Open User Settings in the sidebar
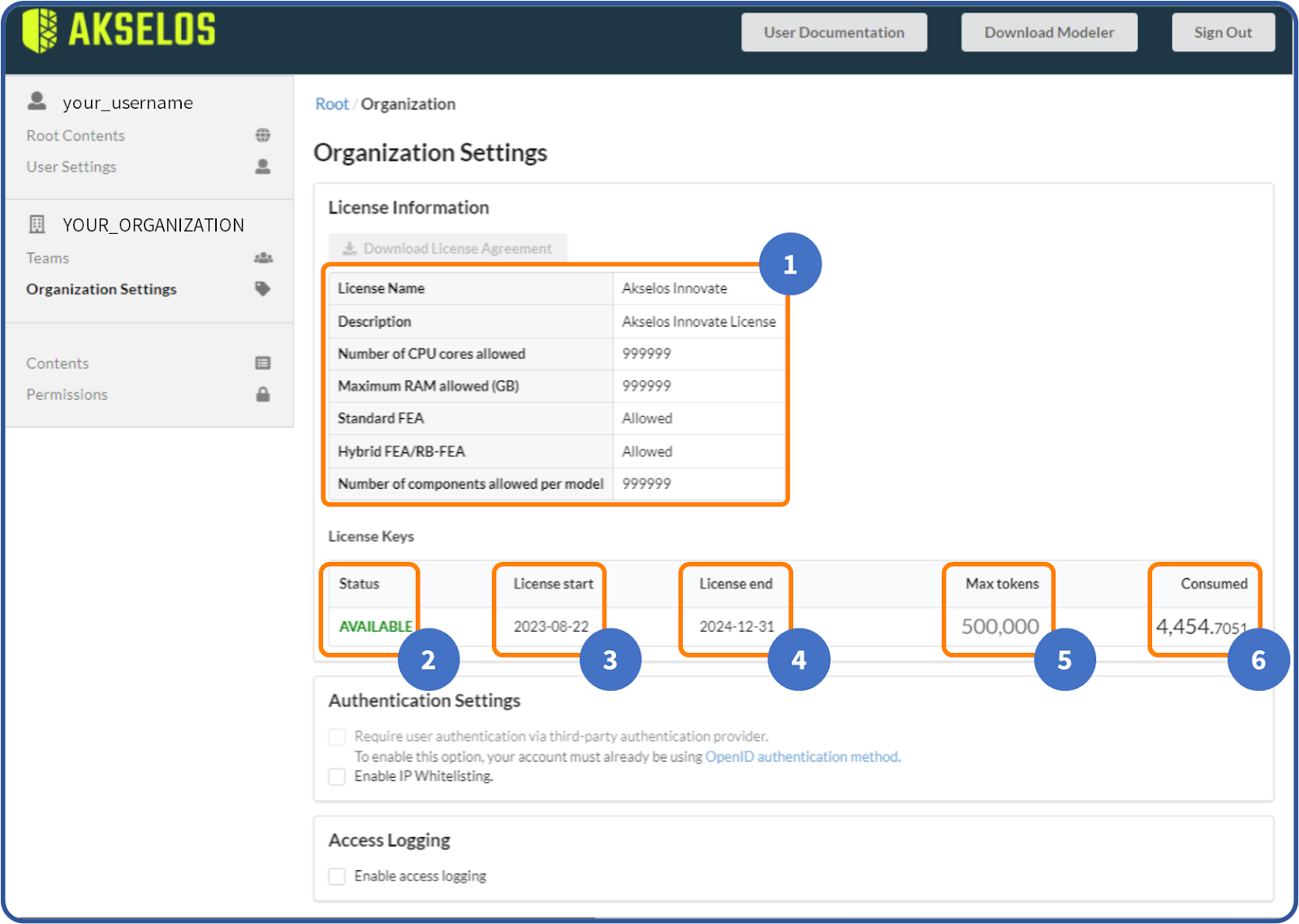This screenshot has height=924, width=1299. [71, 166]
